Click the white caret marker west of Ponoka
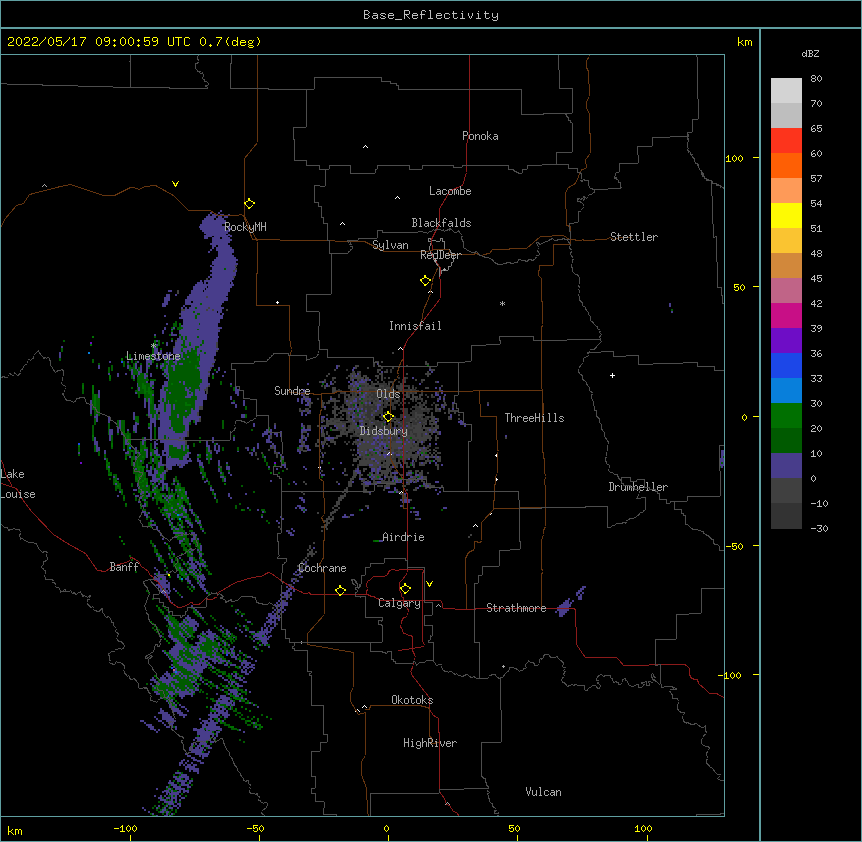 coord(365,147)
